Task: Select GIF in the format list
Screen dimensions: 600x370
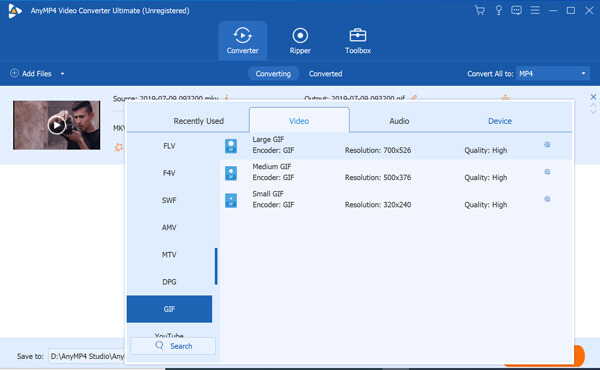Action: (169, 309)
